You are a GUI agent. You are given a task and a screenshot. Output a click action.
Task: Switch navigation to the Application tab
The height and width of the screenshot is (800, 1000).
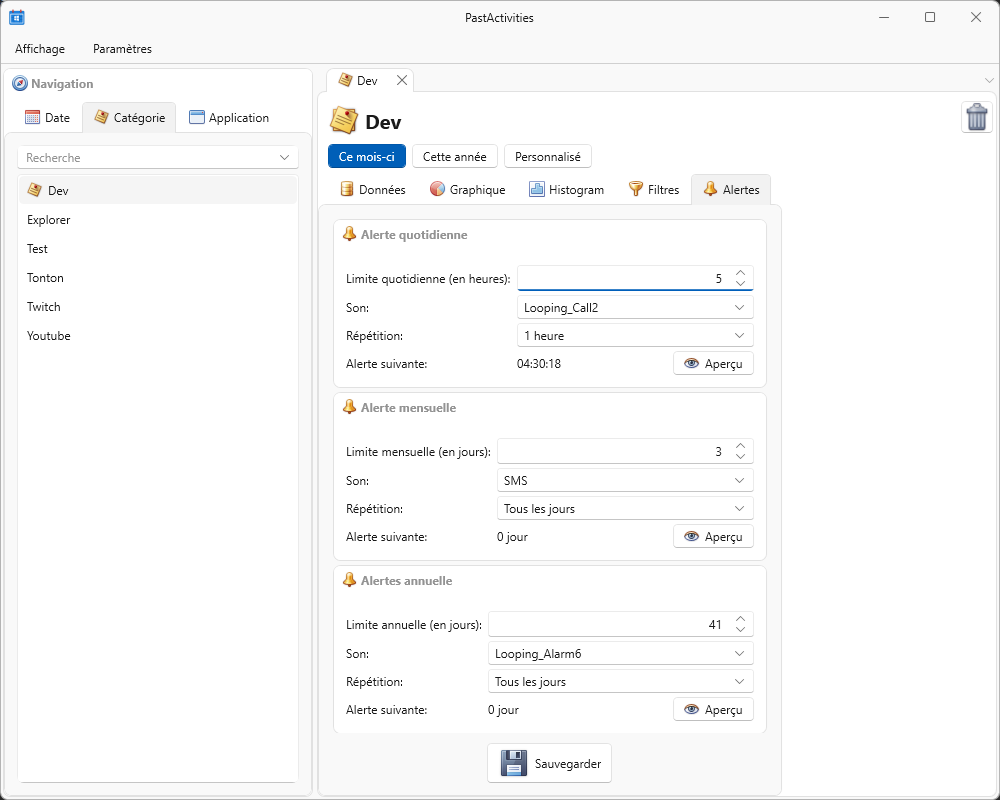[228, 117]
